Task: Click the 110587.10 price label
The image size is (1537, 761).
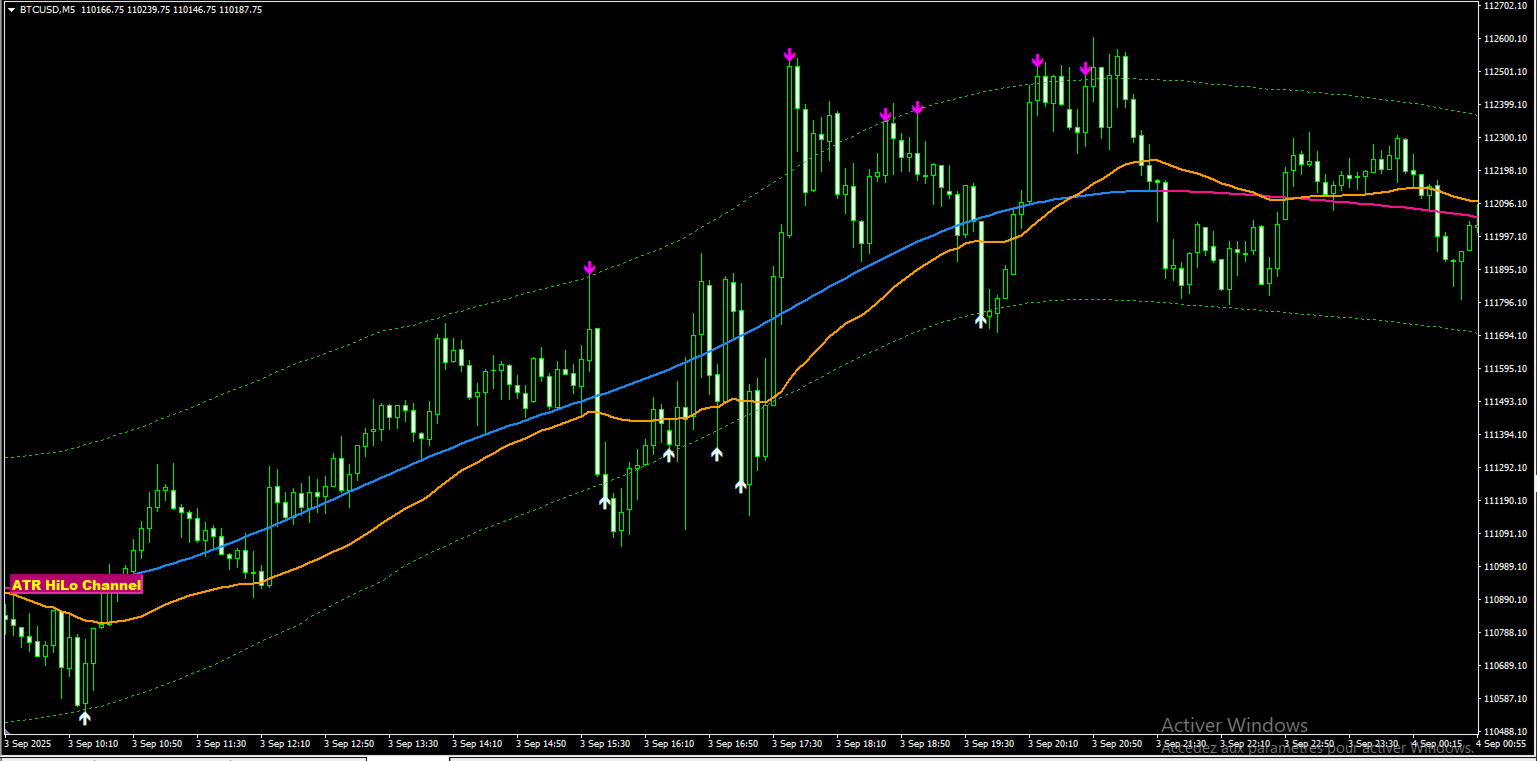Action: (1507, 699)
